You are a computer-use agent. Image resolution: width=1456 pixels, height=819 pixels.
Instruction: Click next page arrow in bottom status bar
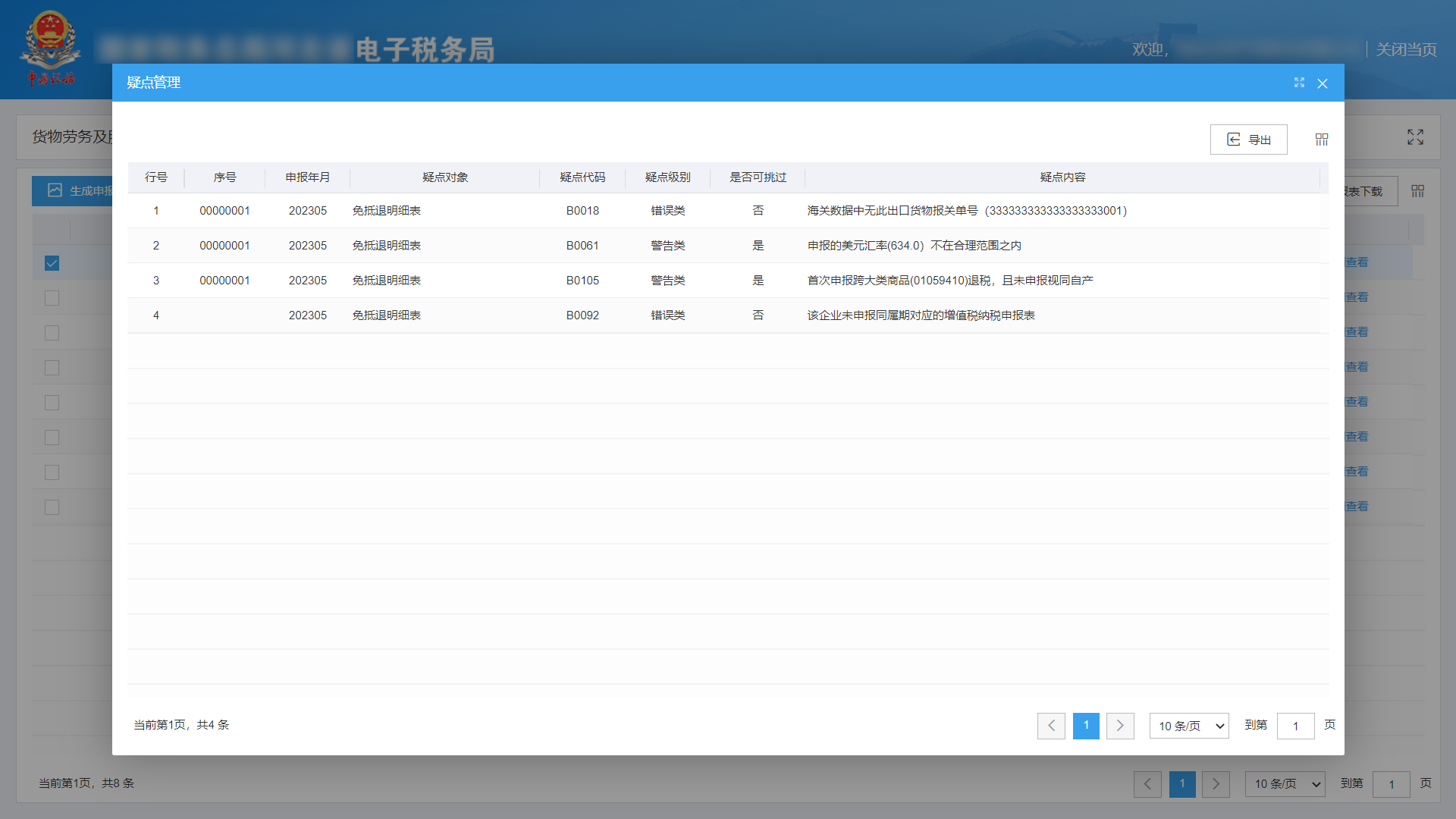pos(1216,784)
